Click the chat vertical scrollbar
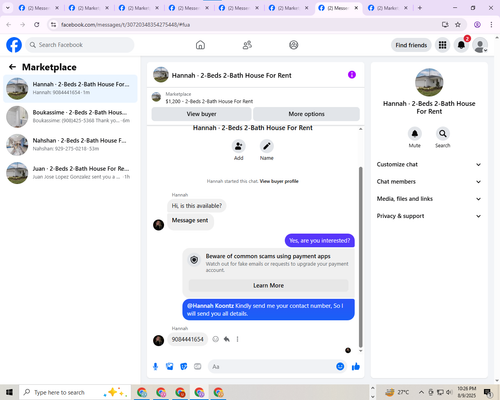500x400 pixels. pyautogui.click(x=360, y=257)
